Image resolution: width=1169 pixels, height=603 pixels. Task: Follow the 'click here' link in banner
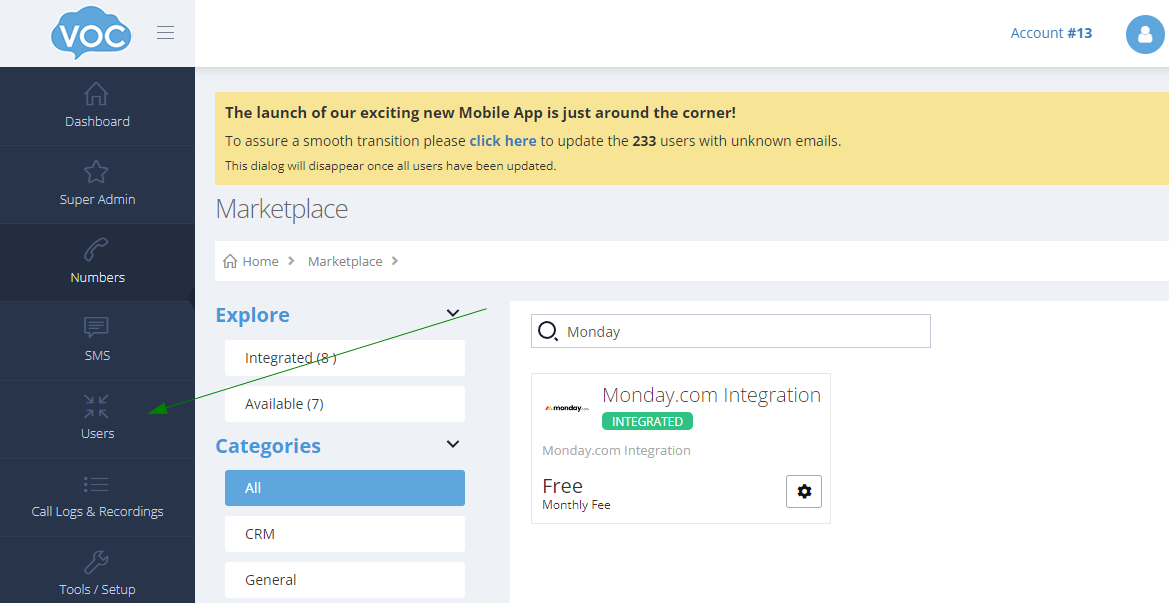tap(503, 141)
